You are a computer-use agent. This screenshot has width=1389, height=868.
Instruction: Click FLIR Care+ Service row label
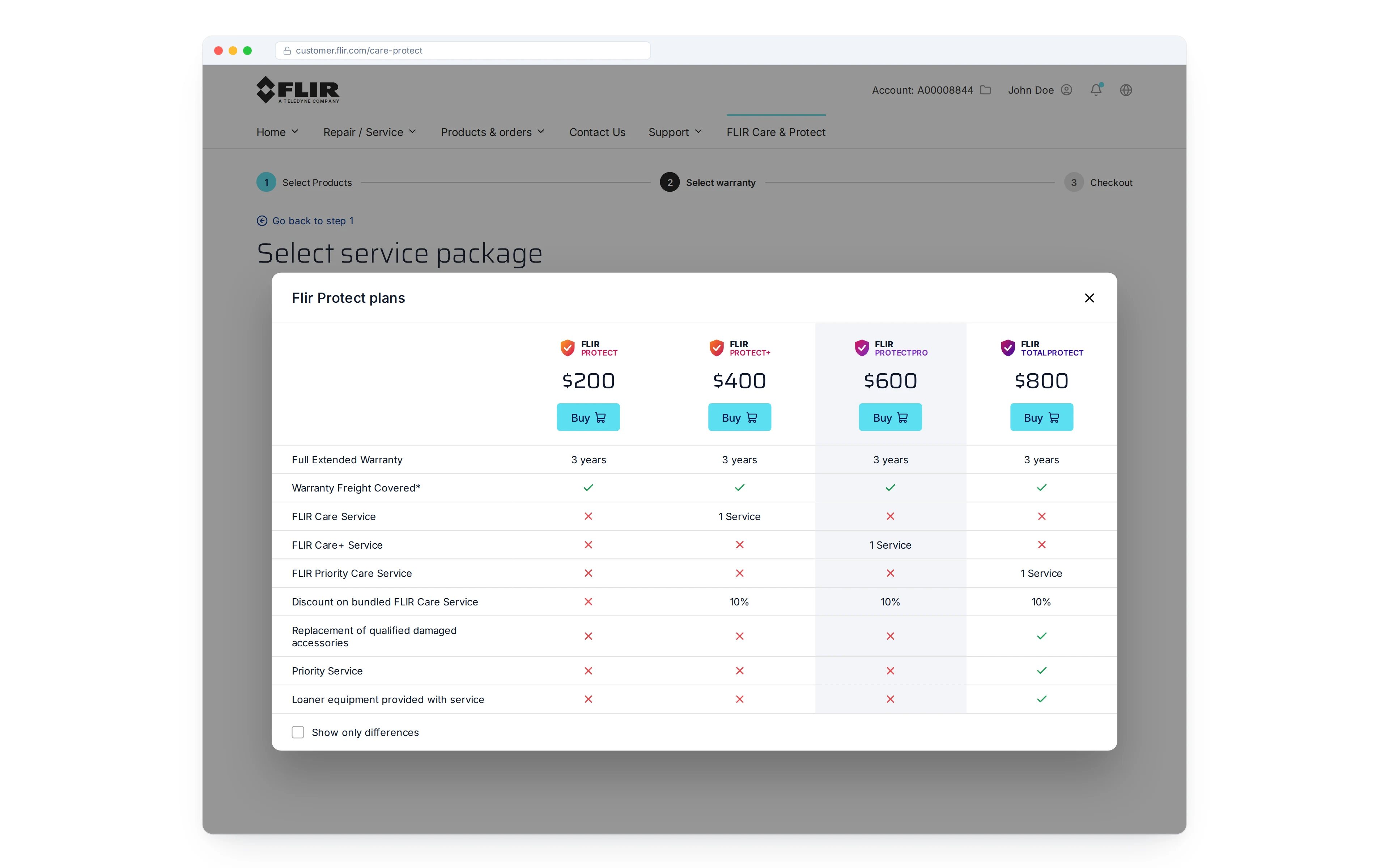tap(337, 545)
